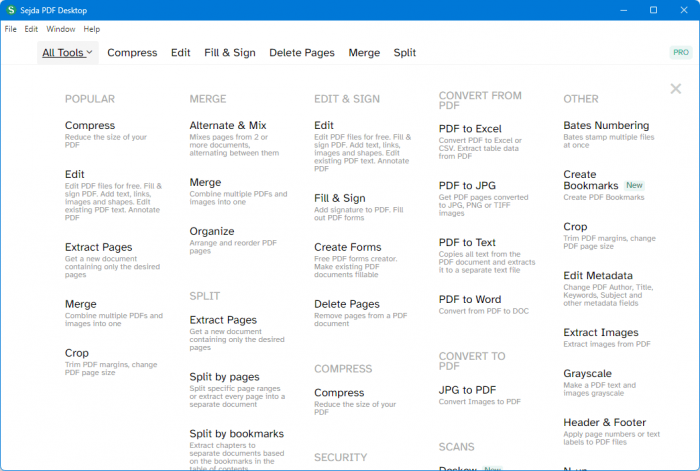Open the Split by pages tool
The width and height of the screenshot is (700, 471).
coord(225,377)
